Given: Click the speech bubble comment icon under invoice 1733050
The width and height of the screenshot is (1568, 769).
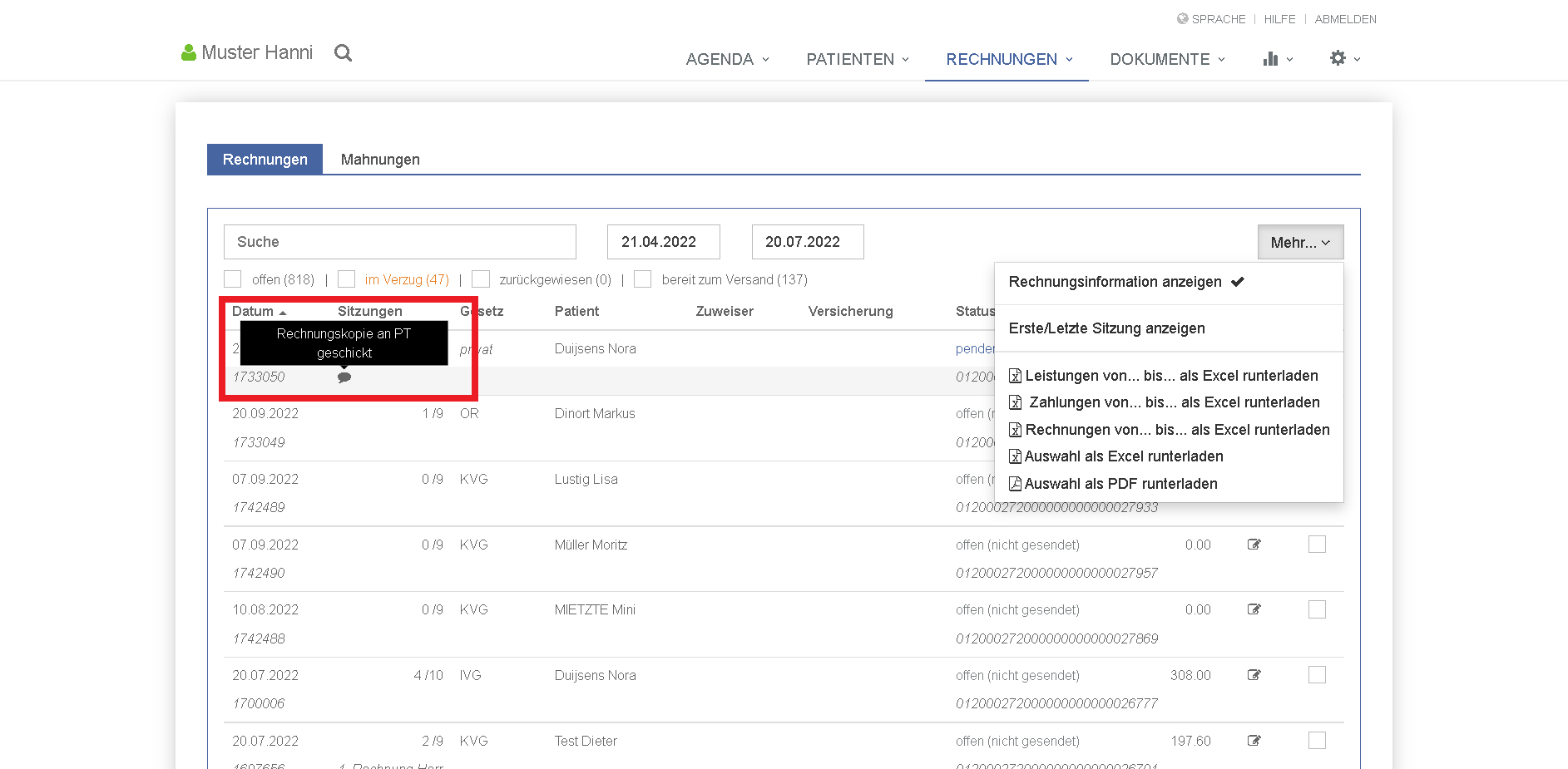Looking at the screenshot, I should point(344,377).
